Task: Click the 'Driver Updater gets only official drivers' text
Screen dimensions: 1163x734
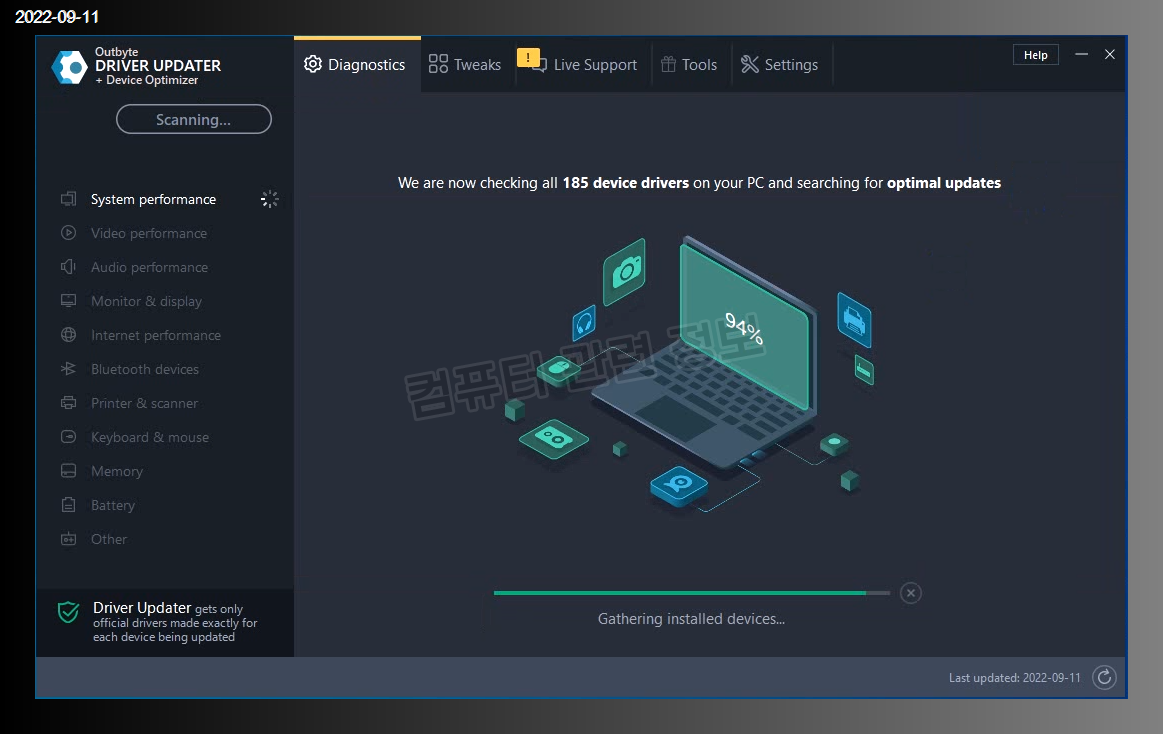Action: coord(175,622)
